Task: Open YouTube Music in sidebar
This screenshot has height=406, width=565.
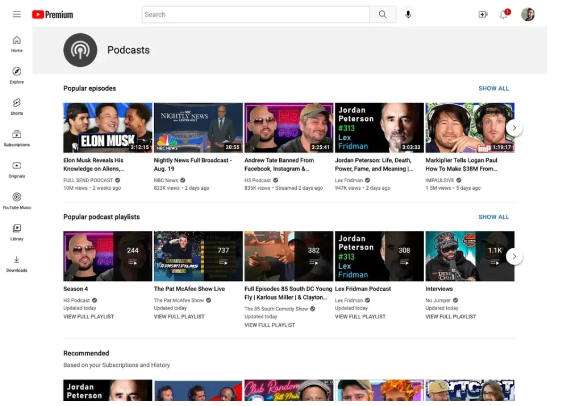Action: click(17, 201)
